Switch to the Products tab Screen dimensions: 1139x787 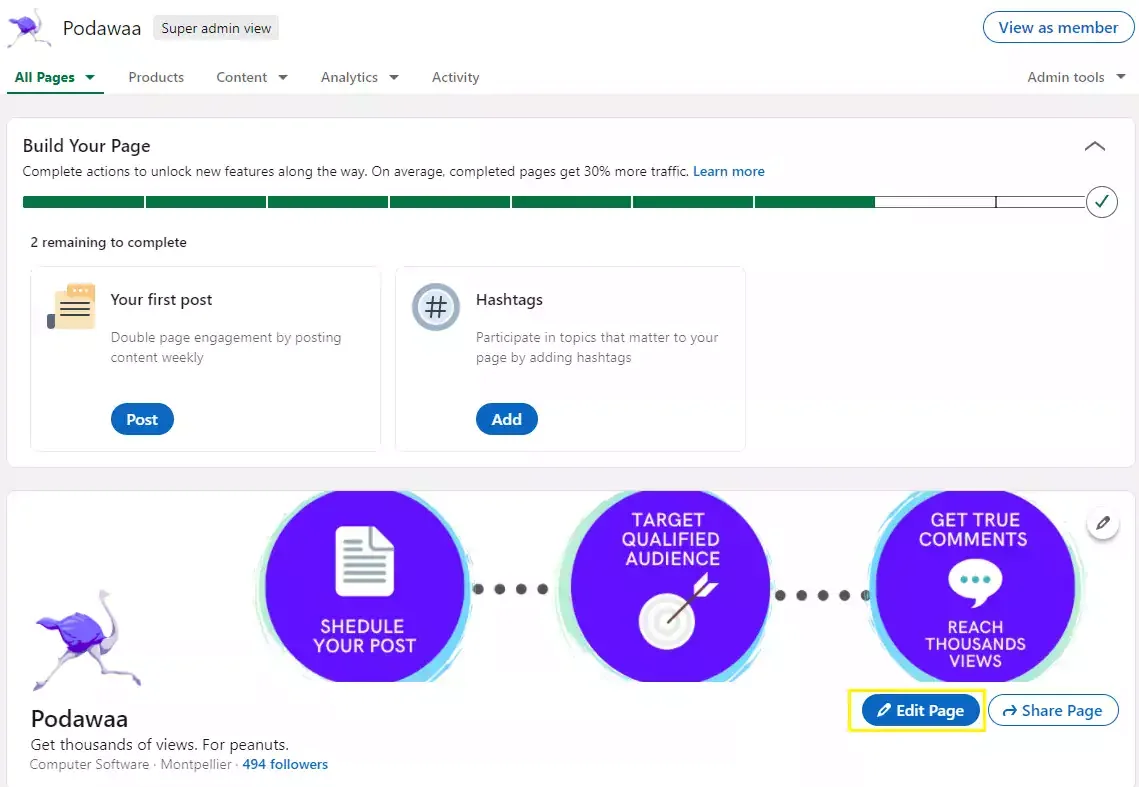click(156, 77)
